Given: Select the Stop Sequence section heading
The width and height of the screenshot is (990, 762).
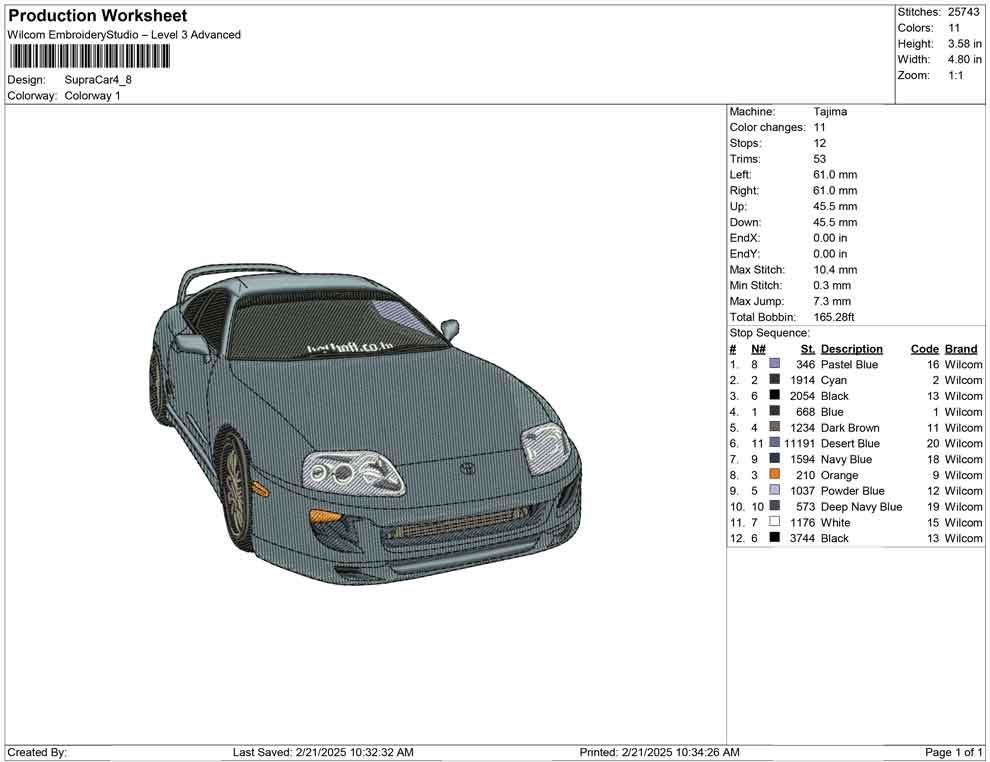Looking at the screenshot, I should click(770, 332).
